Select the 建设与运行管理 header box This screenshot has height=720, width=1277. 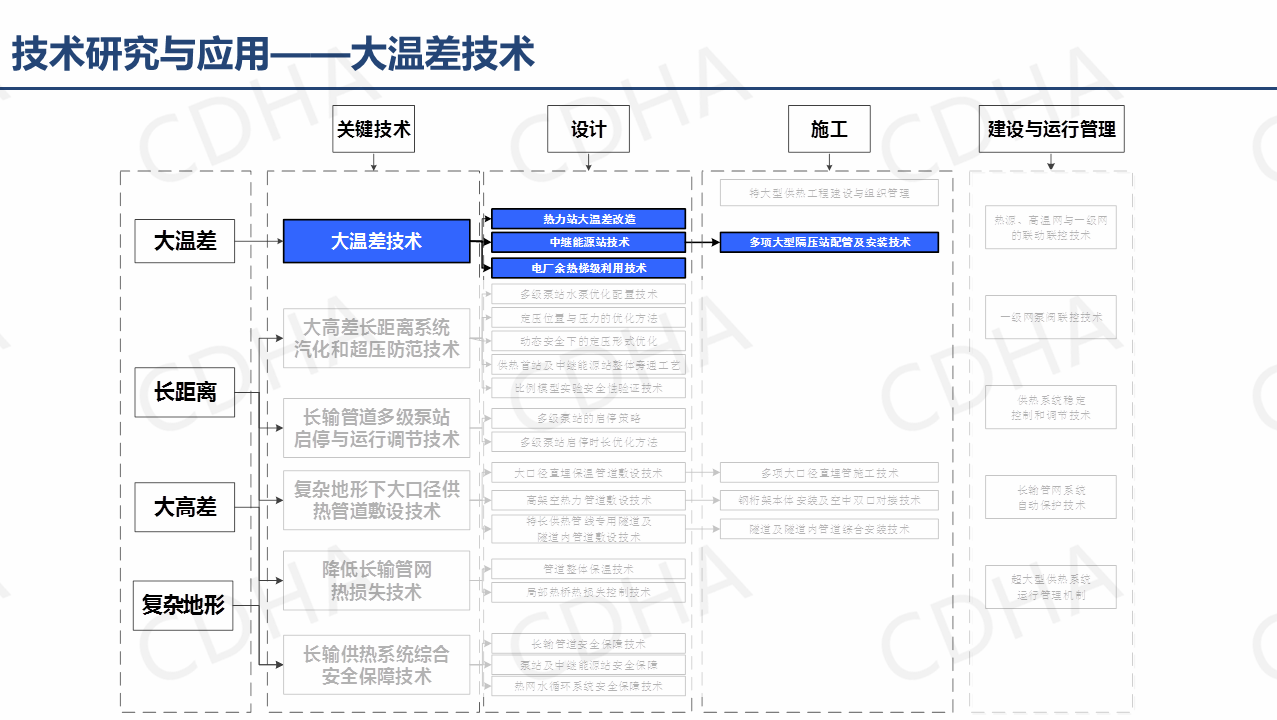[x=1051, y=130]
